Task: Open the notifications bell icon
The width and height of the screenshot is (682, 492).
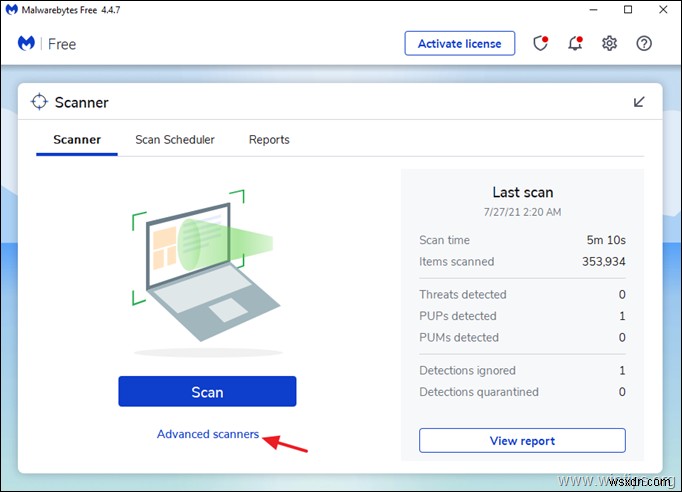Action: [575, 43]
